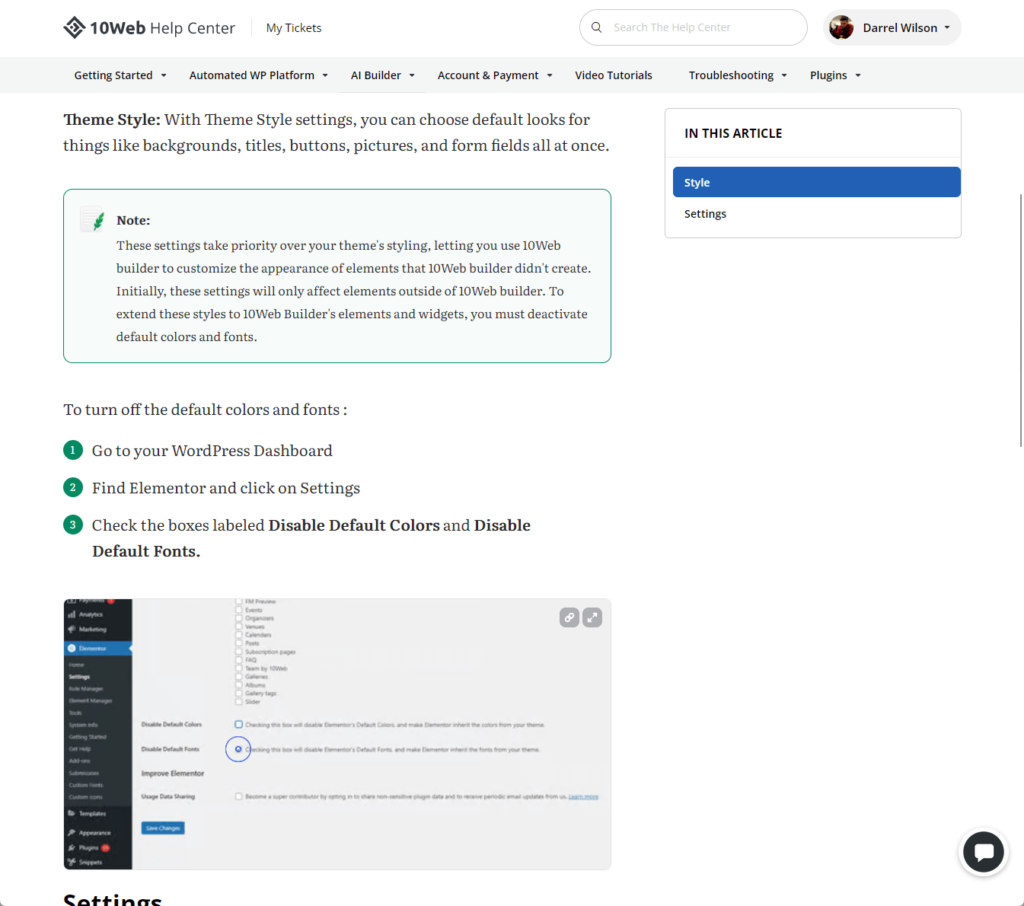Expand the Account & Payment menu
This screenshot has width=1024, height=906.
click(x=495, y=75)
